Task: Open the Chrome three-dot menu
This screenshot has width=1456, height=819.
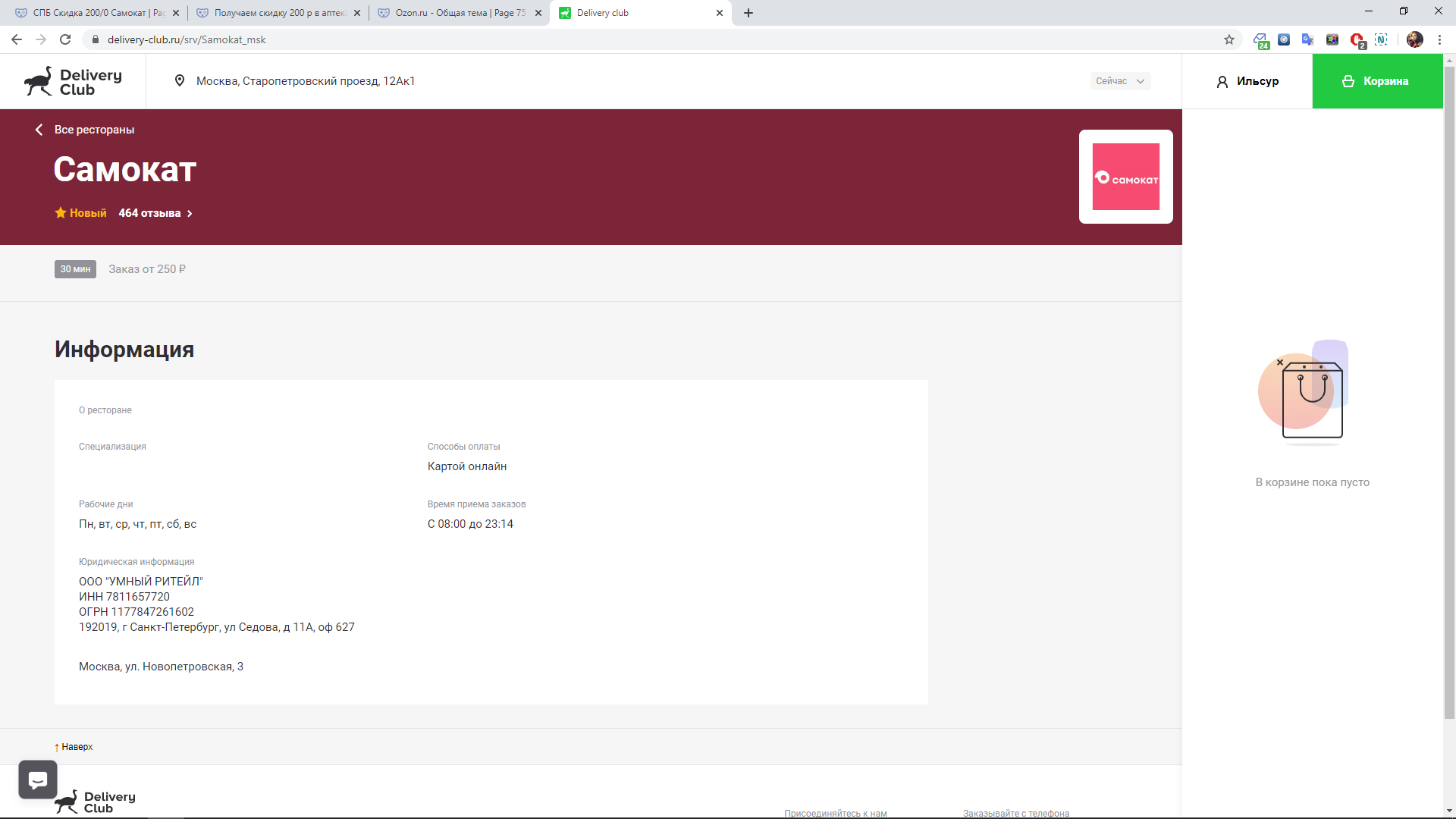Action: [1439, 39]
